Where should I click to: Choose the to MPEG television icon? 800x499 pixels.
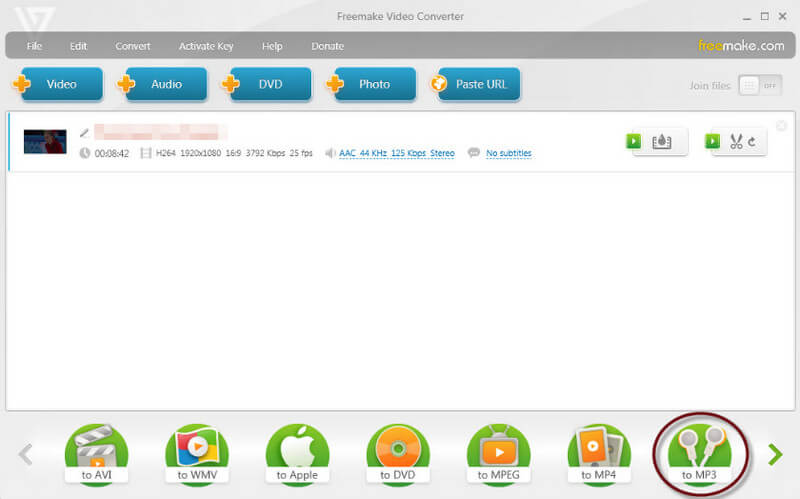point(498,452)
